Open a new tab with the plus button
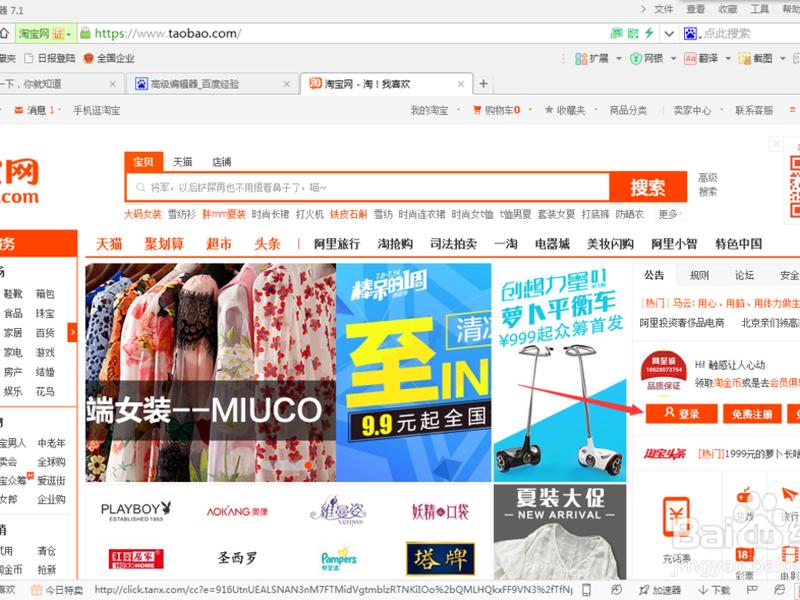The height and width of the screenshot is (600, 800). click(484, 84)
